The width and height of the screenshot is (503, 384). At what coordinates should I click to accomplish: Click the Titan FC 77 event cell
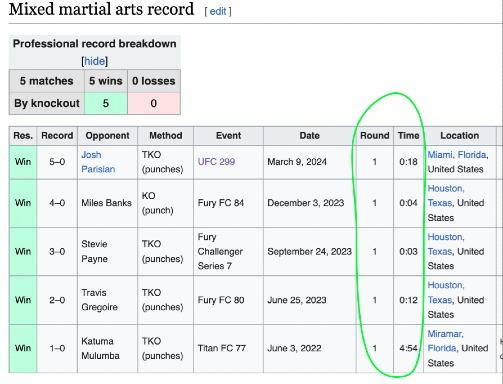click(228, 348)
